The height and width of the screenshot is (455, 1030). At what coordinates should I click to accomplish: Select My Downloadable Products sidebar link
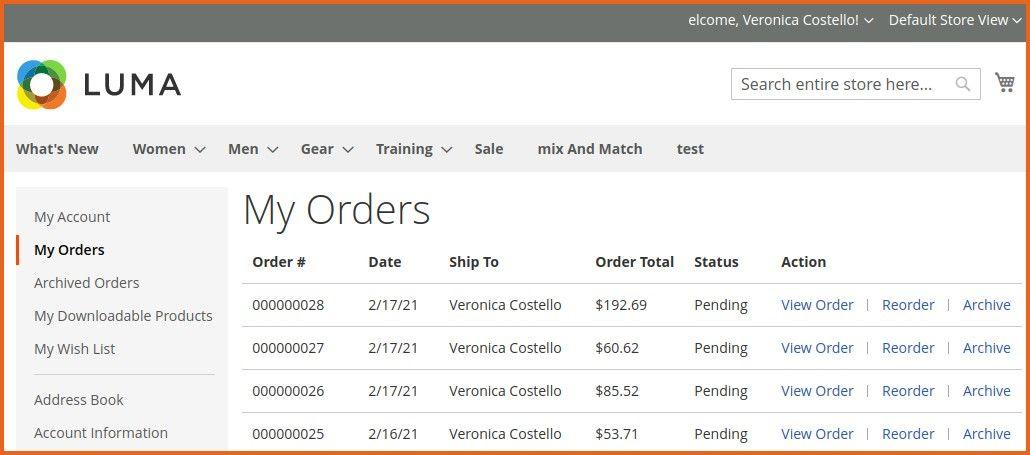click(x=123, y=316)
